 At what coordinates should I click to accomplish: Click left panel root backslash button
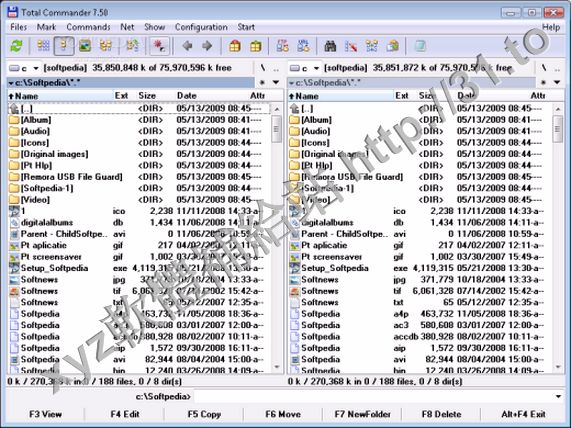262,68
